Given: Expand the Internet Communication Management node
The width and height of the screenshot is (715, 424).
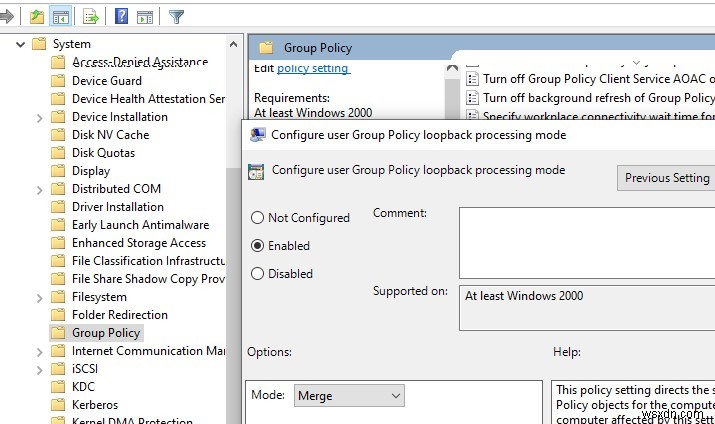Looking at the screenshot, I should click(x=40, y=352).
